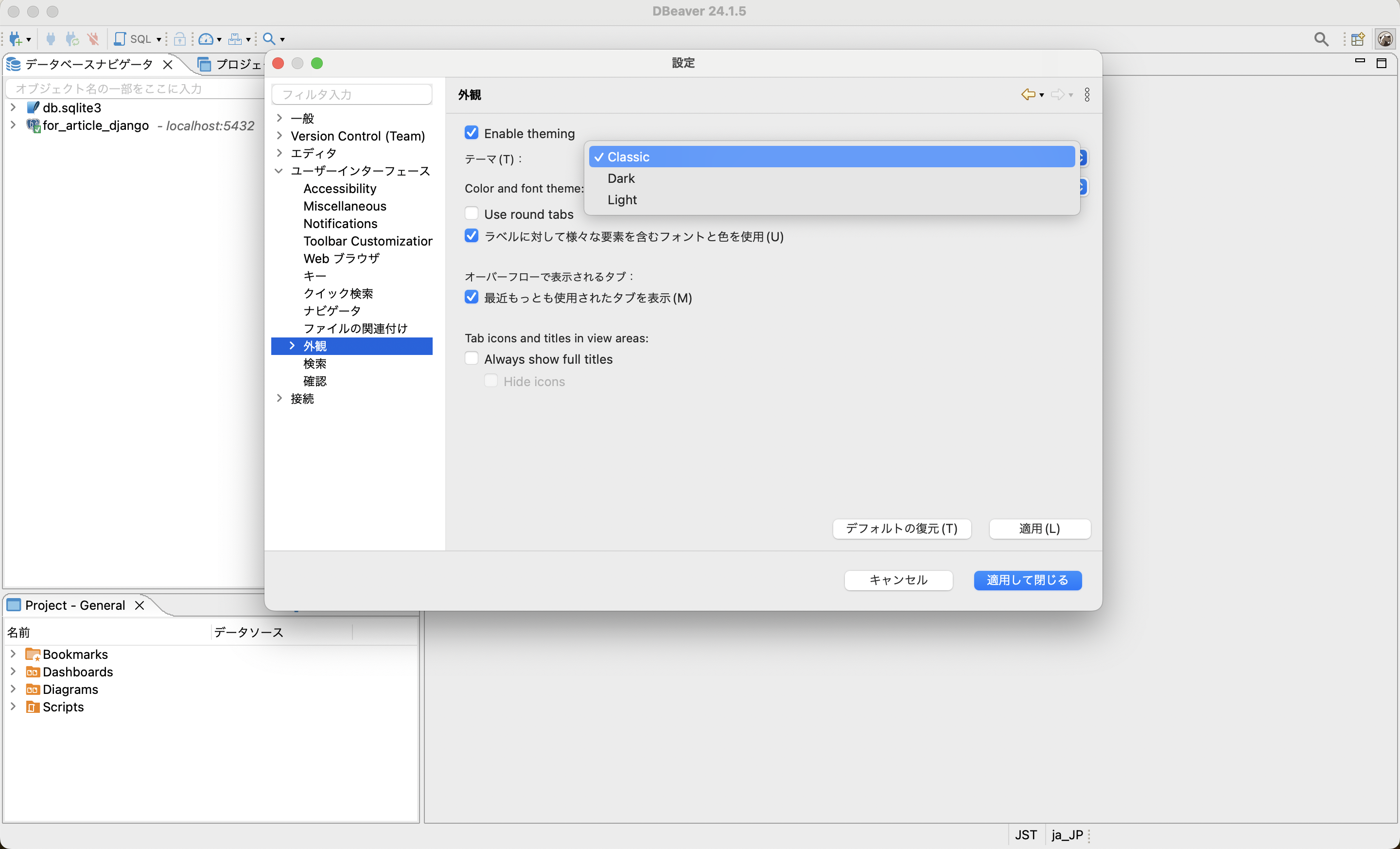Check Always show full titles

click(472, 357)
